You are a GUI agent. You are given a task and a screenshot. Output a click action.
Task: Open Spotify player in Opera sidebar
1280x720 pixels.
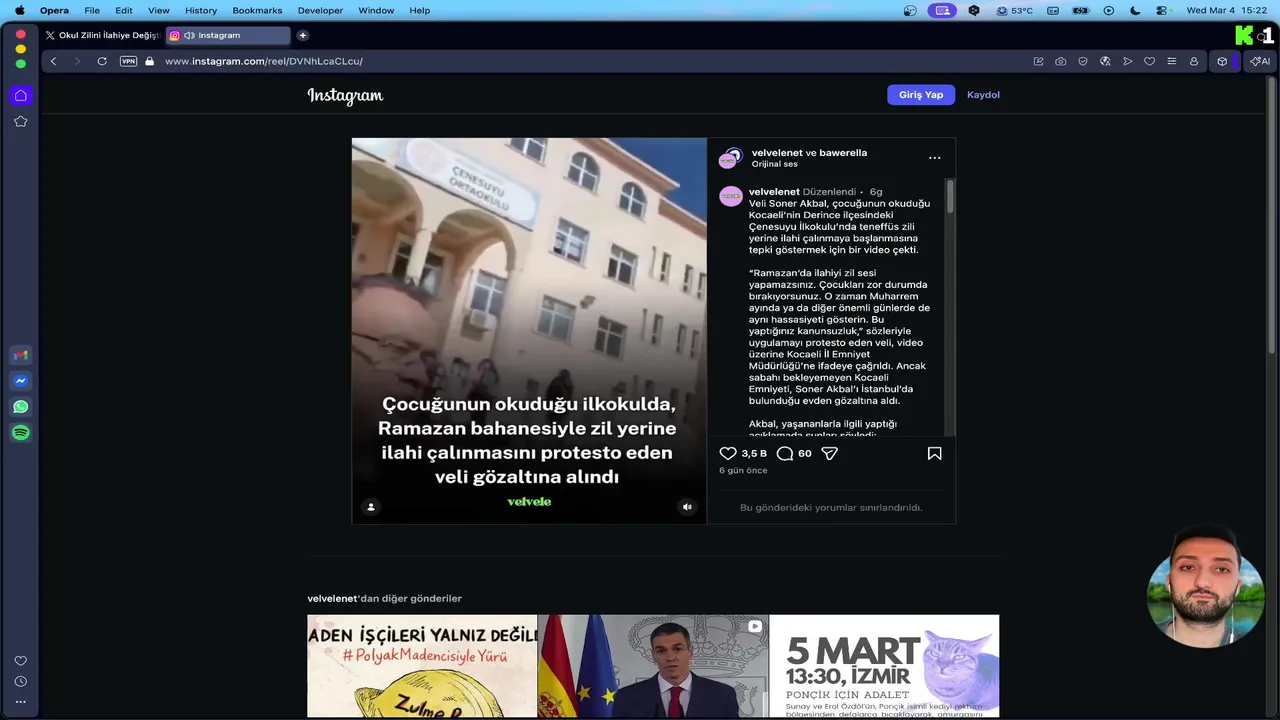tap(20, 433)
